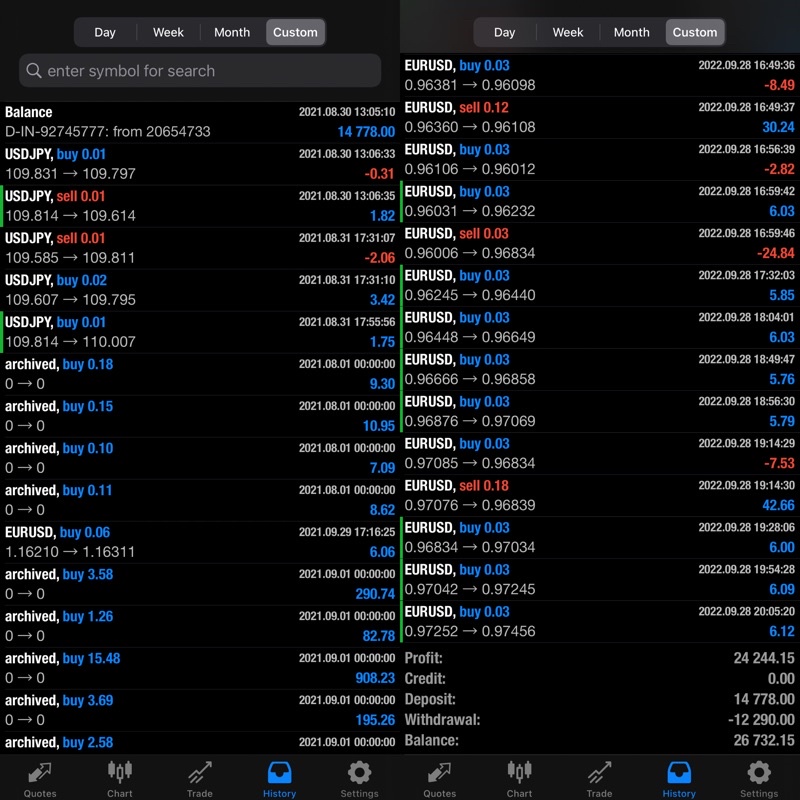Open archived buy 15.48 entry
The height and width of the screenshot is (800, 800).
[200, 668]
